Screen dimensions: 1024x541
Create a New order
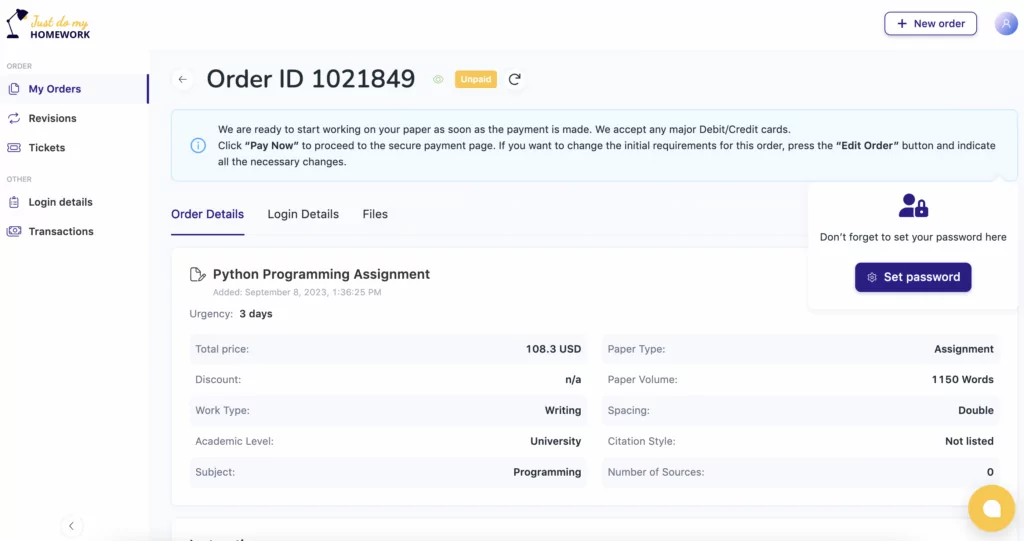pyautogui.click(x=931, y=24)
